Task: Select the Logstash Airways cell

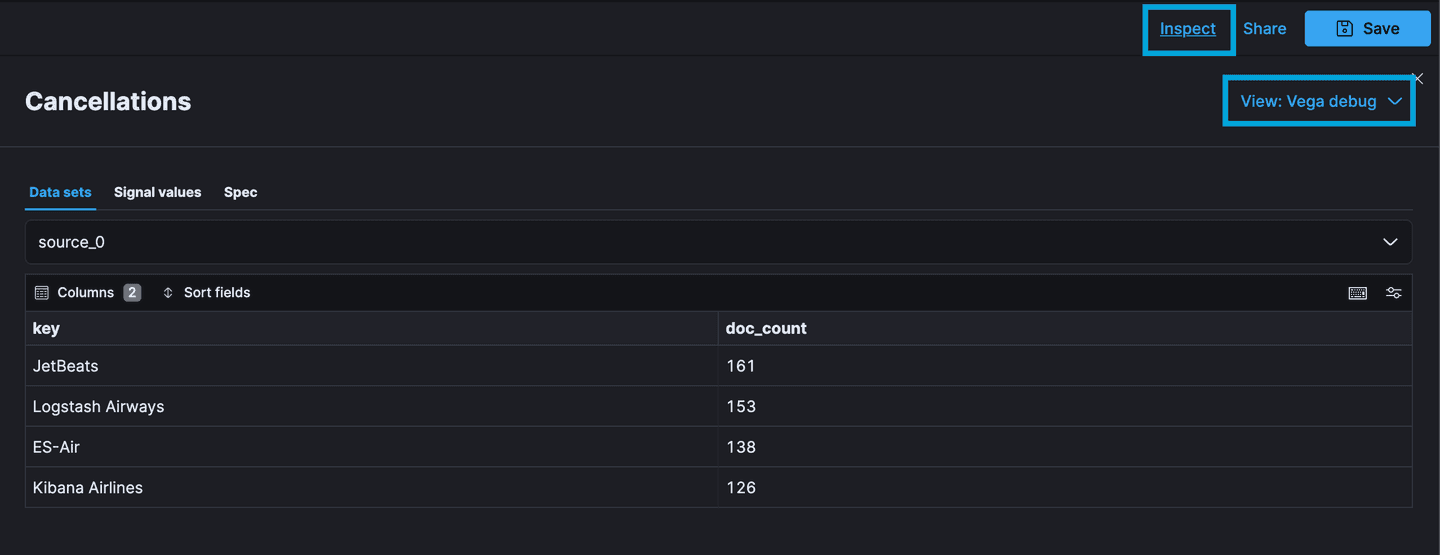Action: (x=98, y=407)
